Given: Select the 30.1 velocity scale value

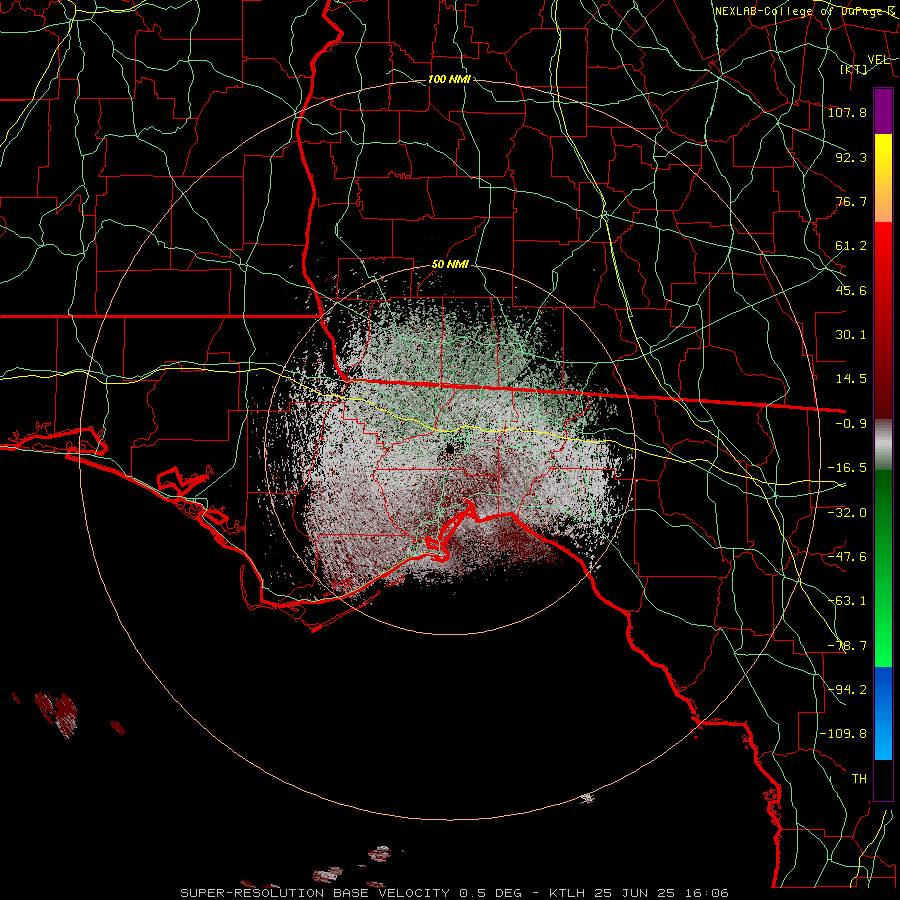Looking at the screenshot, I should pos(851,335).
